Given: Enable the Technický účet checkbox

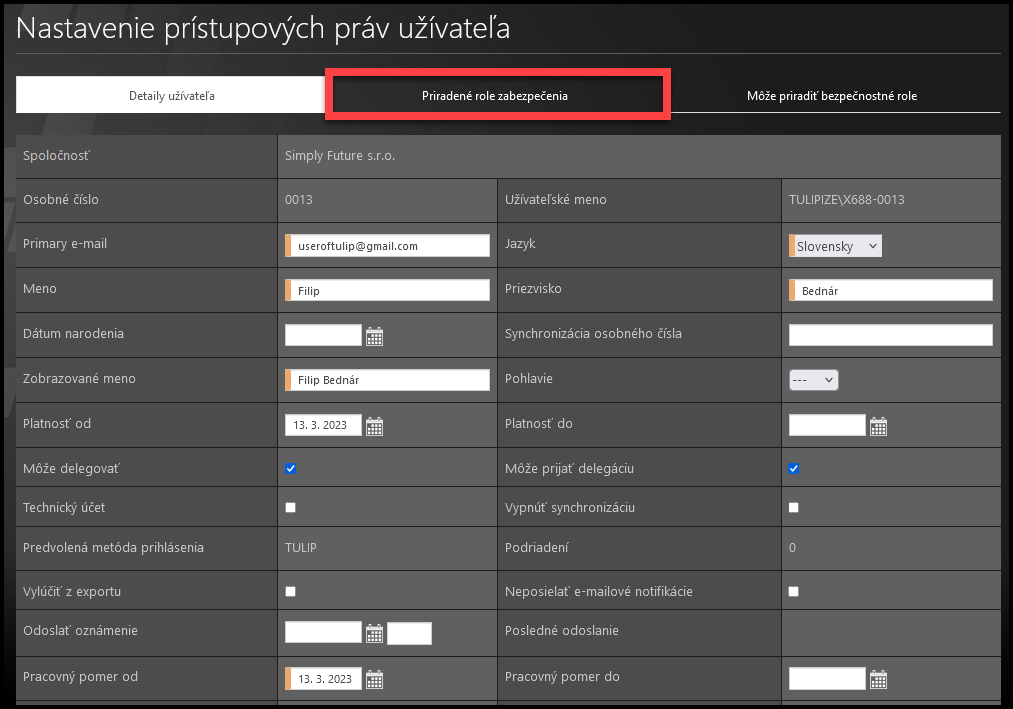Looking at the screenshot, I should coord(291,508).
